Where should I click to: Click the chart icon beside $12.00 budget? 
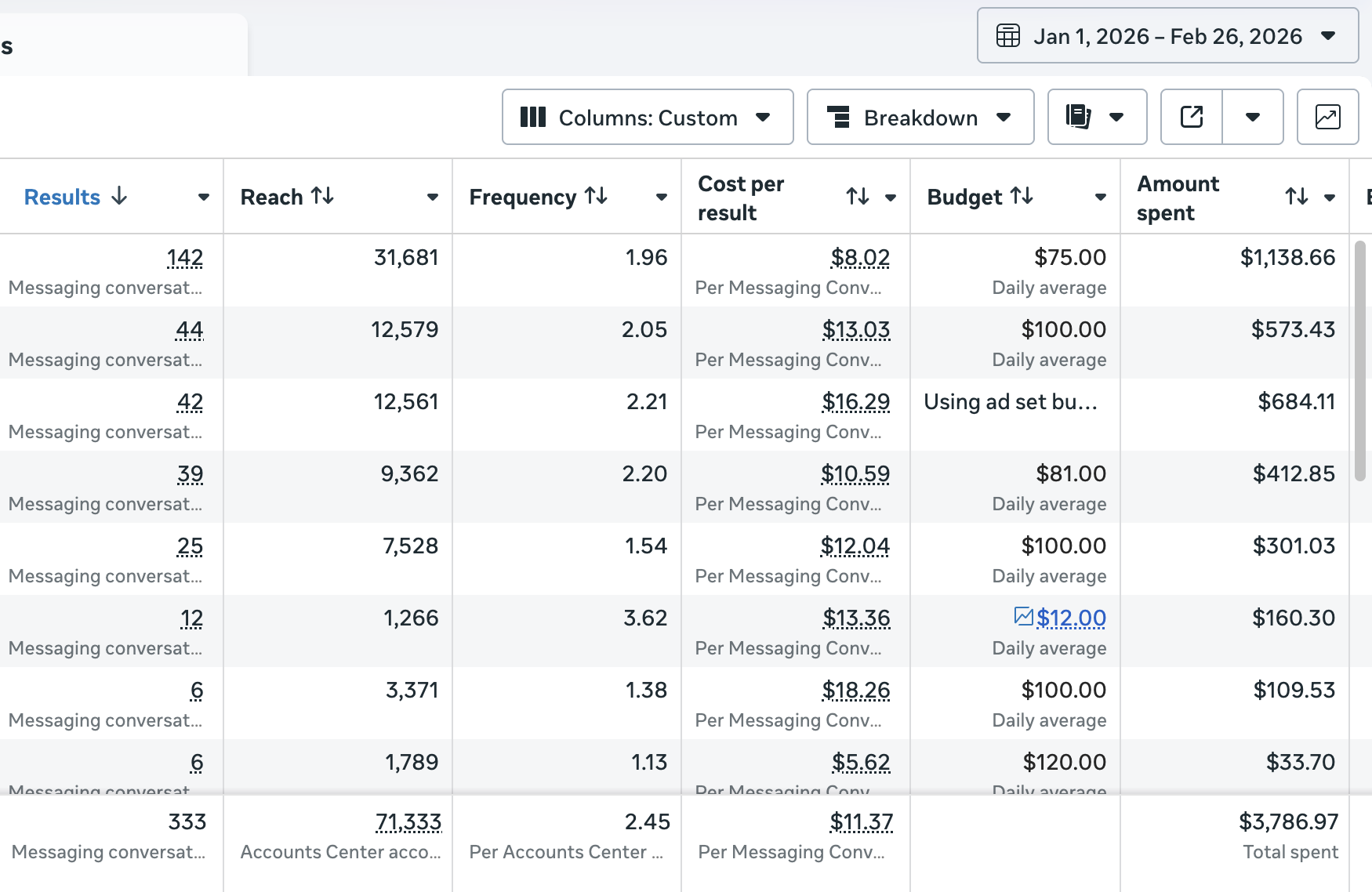(x=1022, y=617)
